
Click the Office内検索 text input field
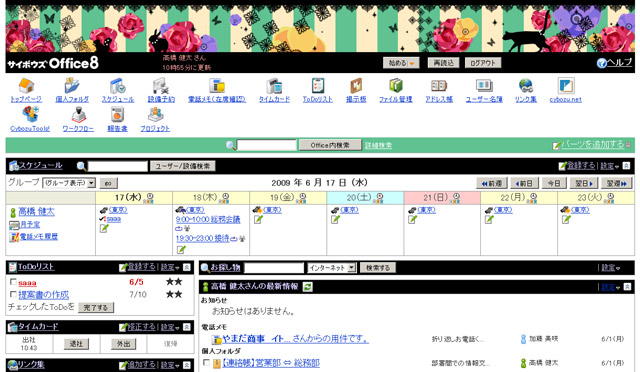(267, 145)
